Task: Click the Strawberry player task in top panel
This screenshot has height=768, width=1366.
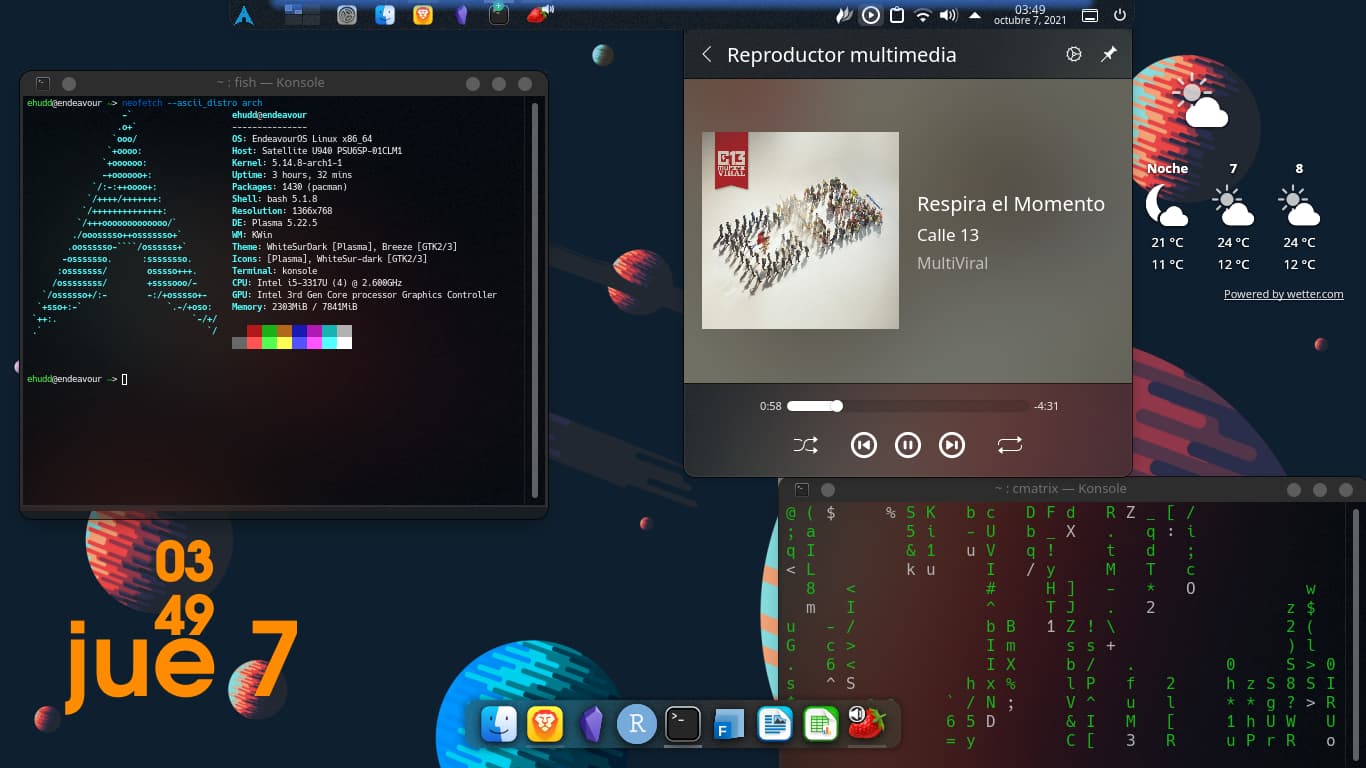Action: (539, 13)
